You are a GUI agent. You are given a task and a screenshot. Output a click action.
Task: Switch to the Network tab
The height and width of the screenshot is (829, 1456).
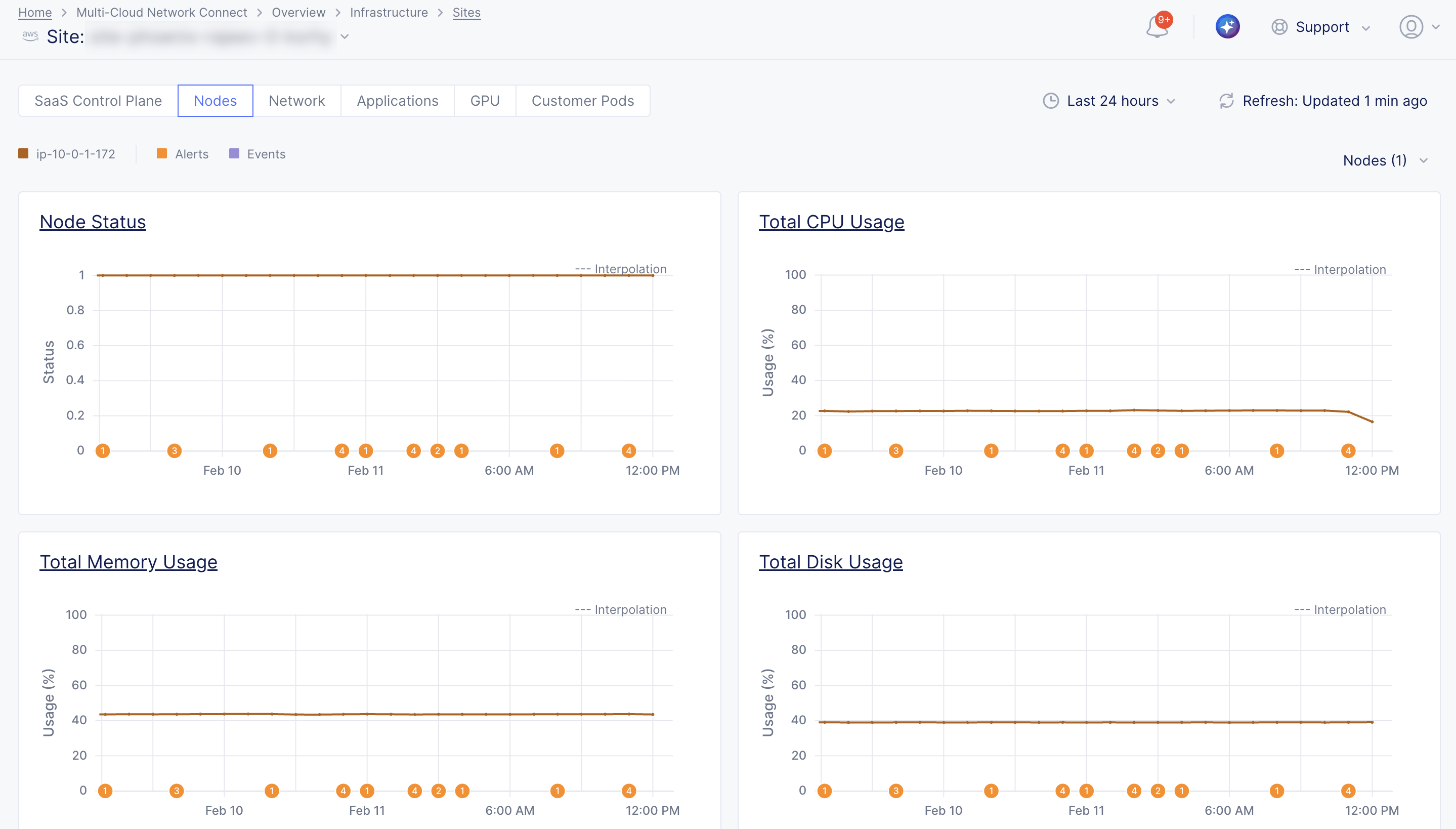click(x=296, y=100)
